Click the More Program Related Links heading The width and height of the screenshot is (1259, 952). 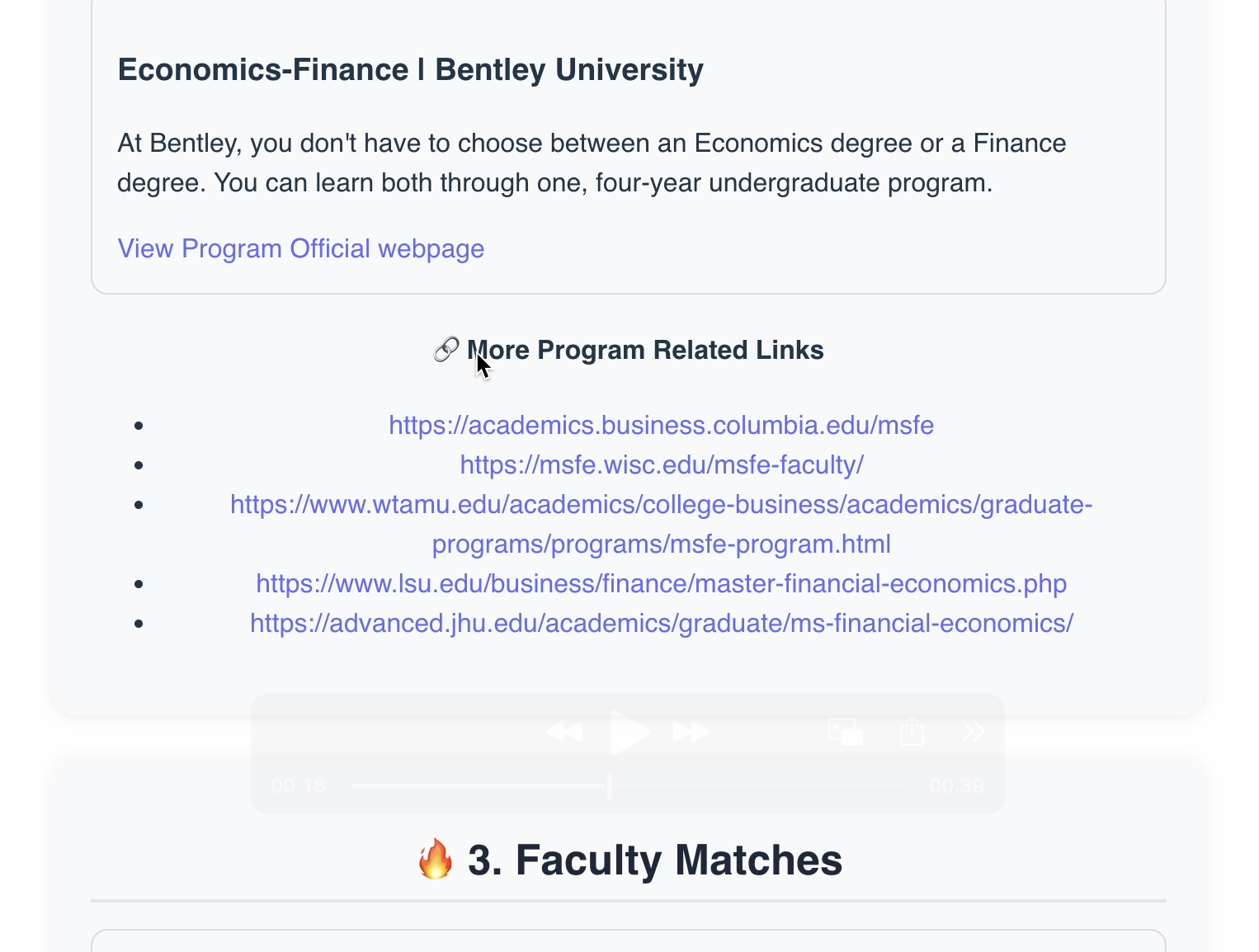pyautogui.click(x=645, y=350)
